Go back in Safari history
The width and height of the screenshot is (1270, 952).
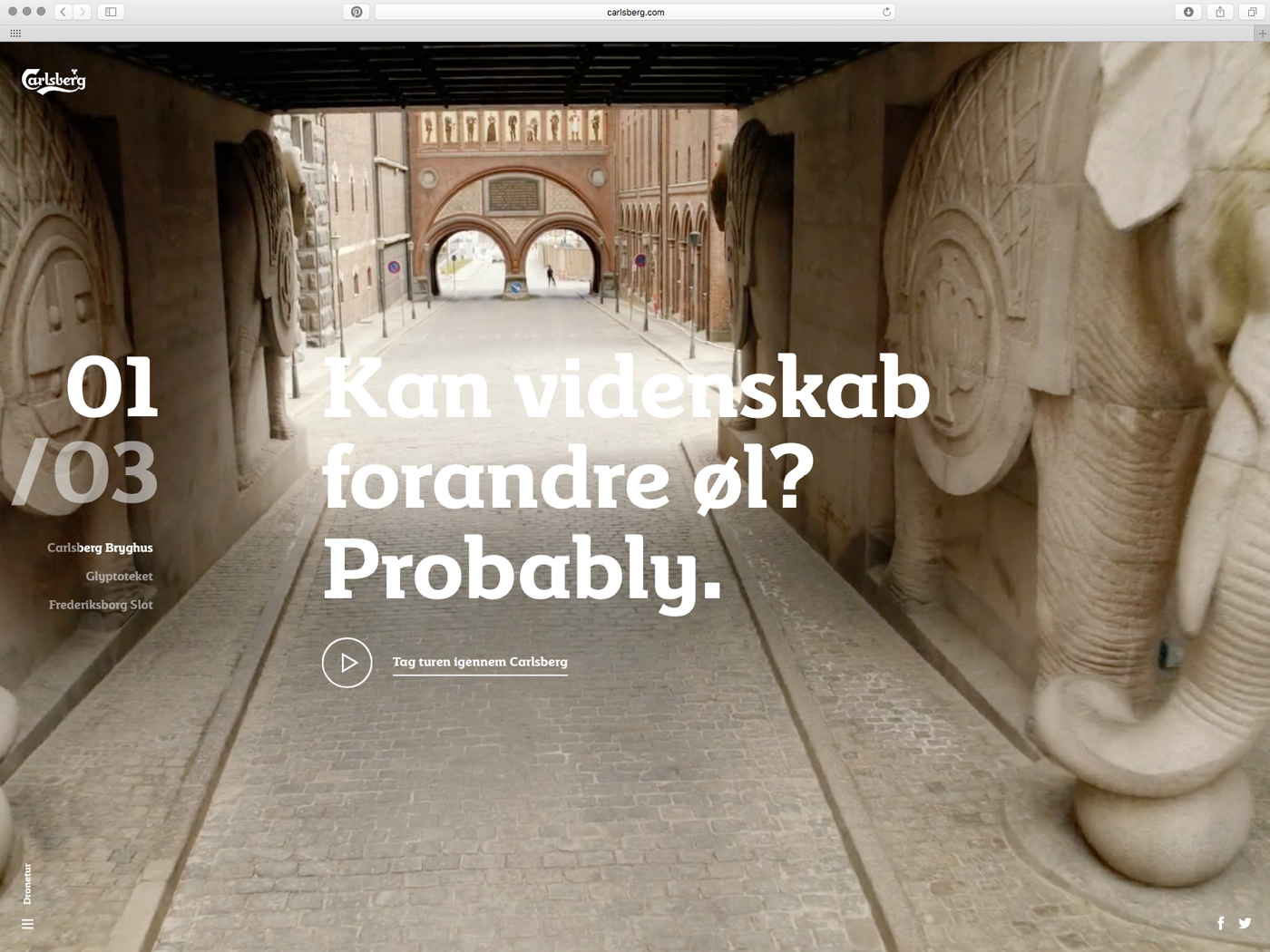pyautogui.click(x=63, y=12)
